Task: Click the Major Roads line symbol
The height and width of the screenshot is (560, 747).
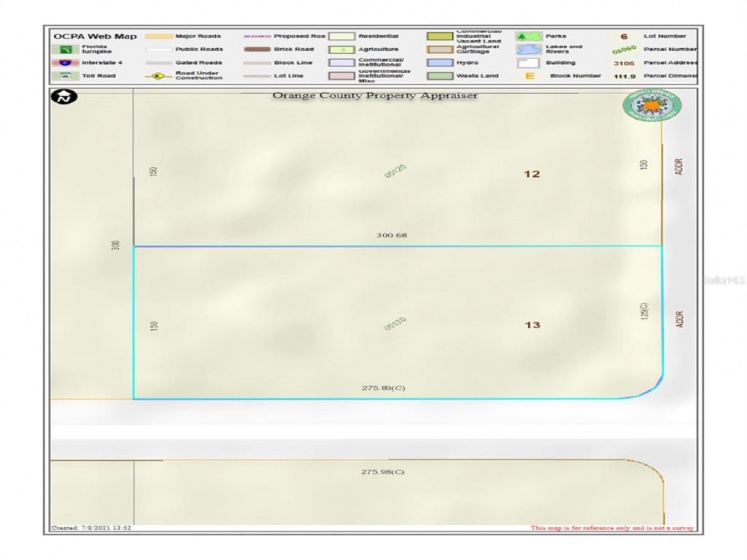Action: point(159,36)
